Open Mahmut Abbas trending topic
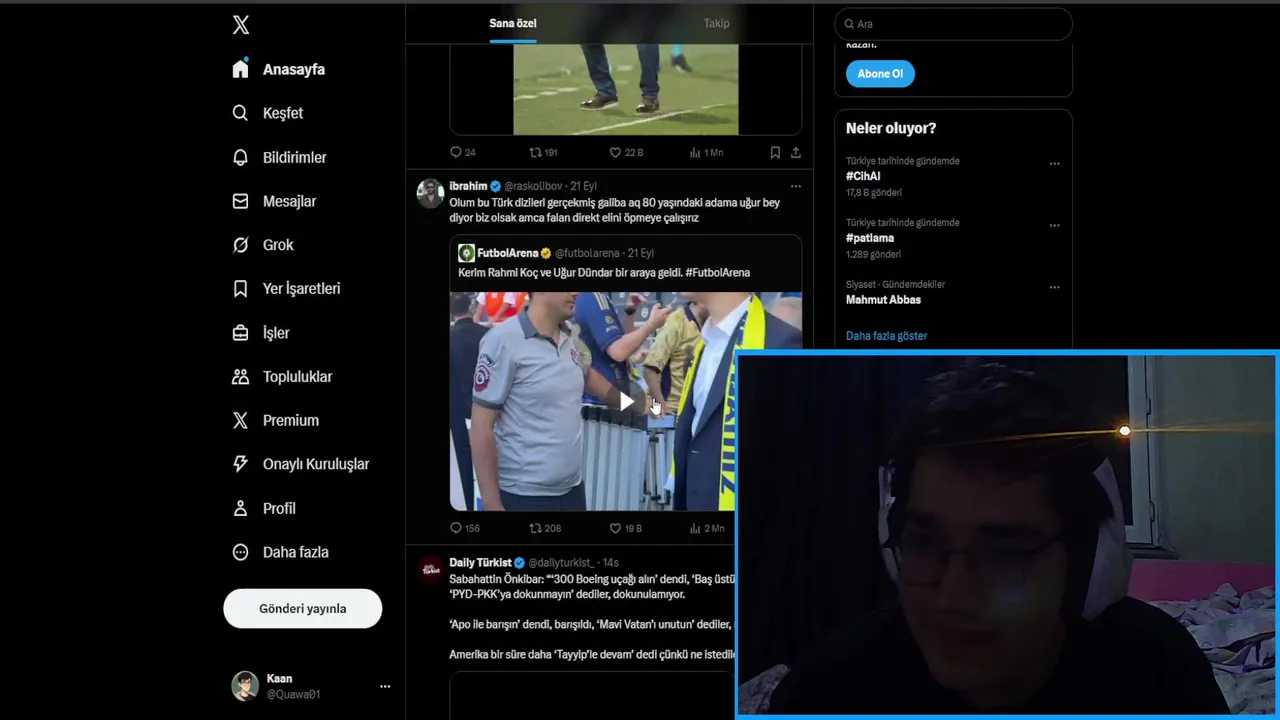This screenshot has height=720, width=1280. (x=883, y=300)
